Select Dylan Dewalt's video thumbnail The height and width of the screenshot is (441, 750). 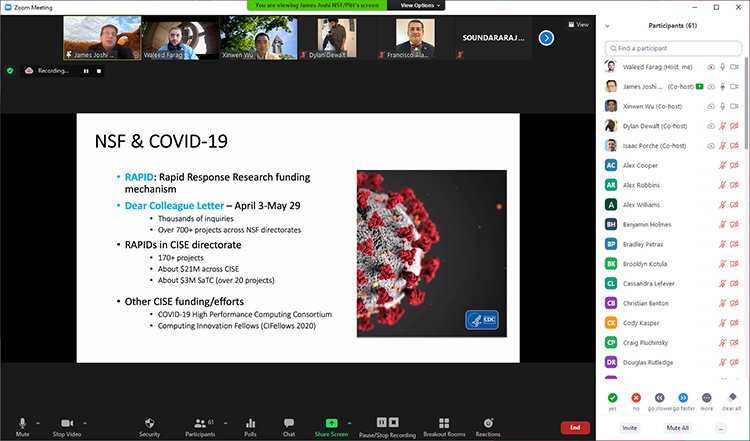(337, 38)
